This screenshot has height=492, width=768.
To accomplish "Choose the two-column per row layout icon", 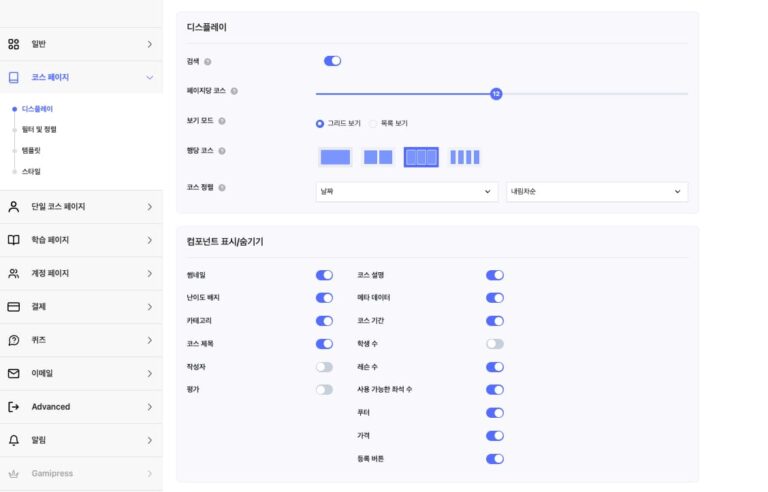I will coord(378,157).
